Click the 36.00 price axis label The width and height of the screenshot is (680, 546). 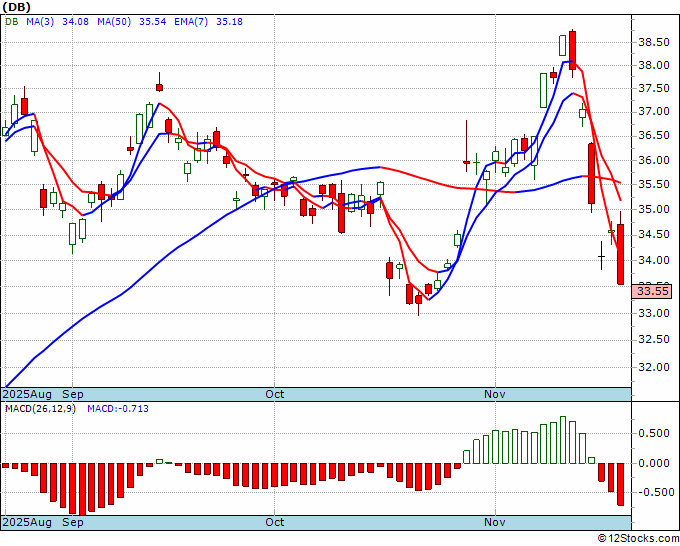(654, 160)
